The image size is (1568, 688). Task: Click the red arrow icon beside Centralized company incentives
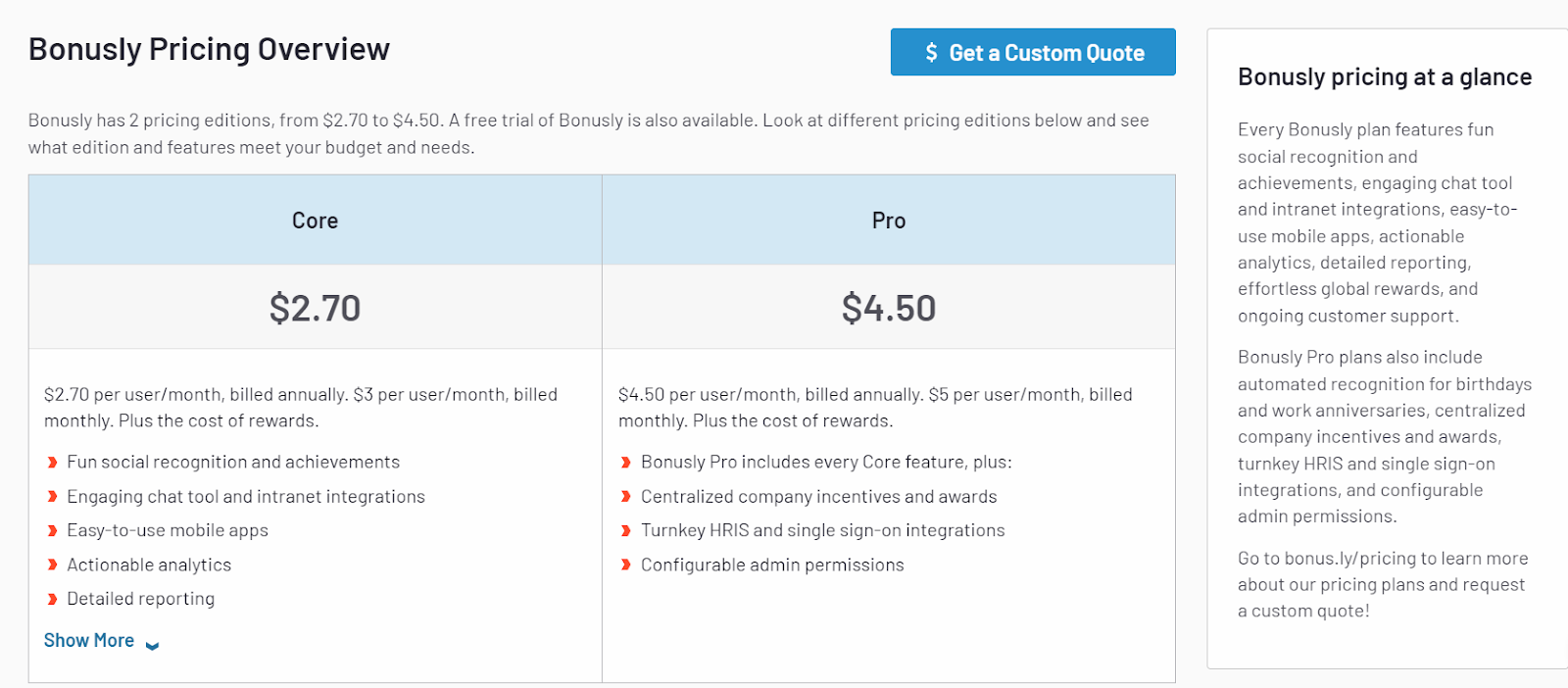click(626, 496)
